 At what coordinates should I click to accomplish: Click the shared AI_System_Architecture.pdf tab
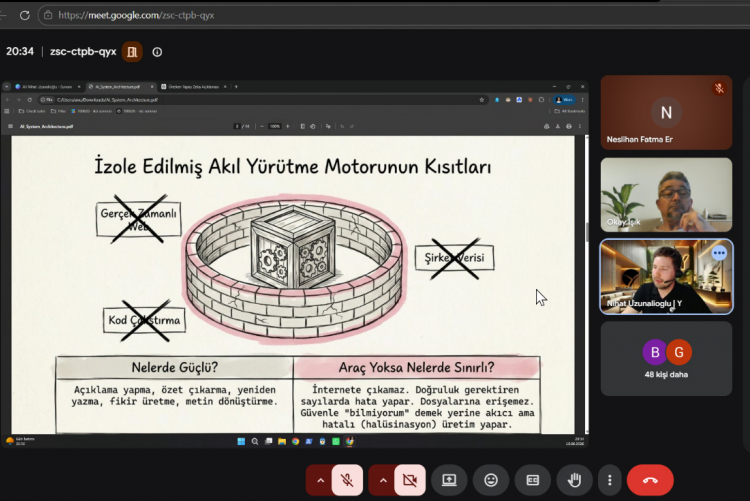tap(120, 87)
